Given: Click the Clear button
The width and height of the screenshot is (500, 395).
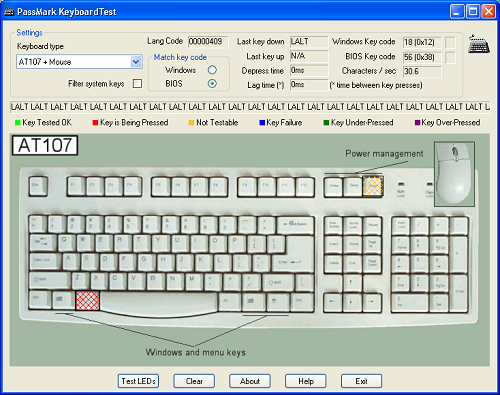Looking at the screenshot, I should [194, 381].
